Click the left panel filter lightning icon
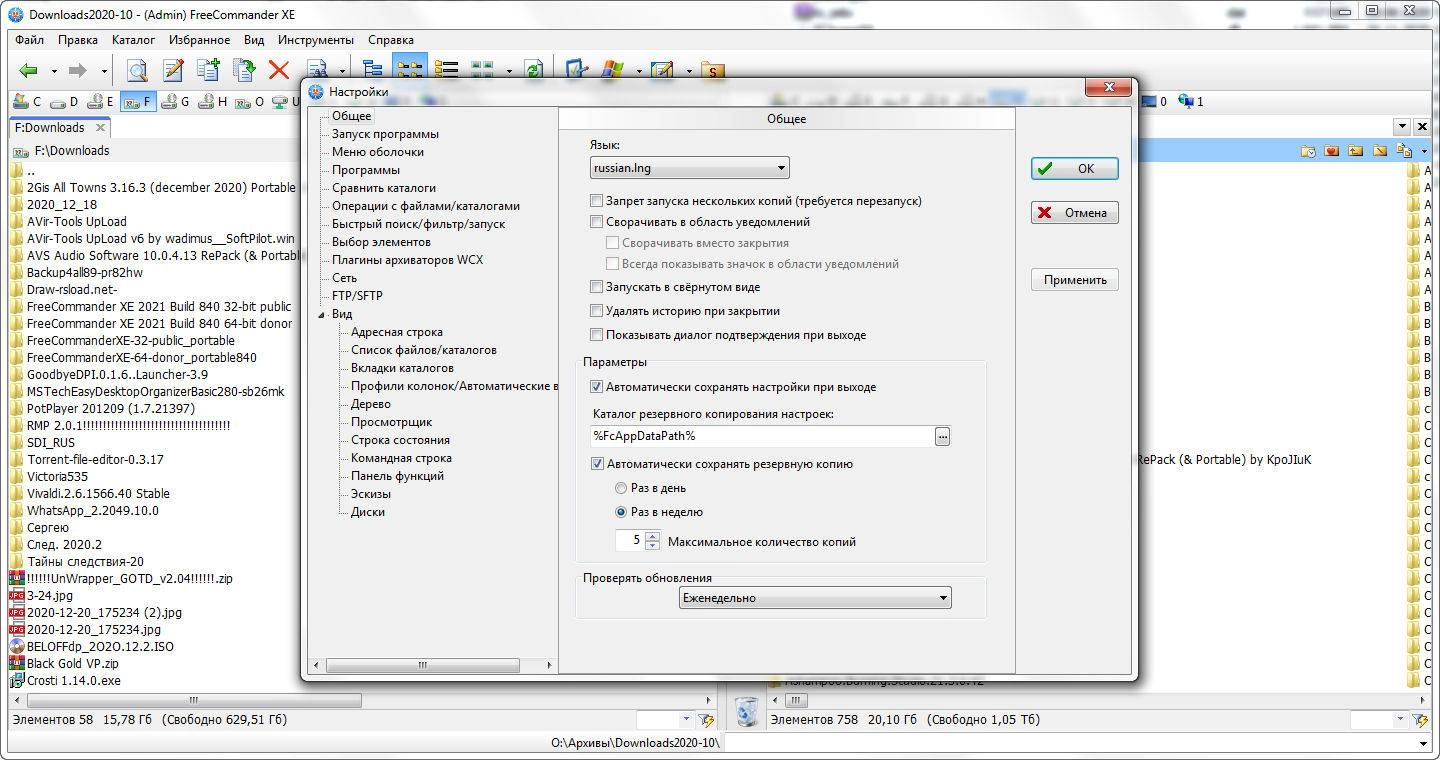This screenshot has width=1440, height=760. [x=707, y=720]
